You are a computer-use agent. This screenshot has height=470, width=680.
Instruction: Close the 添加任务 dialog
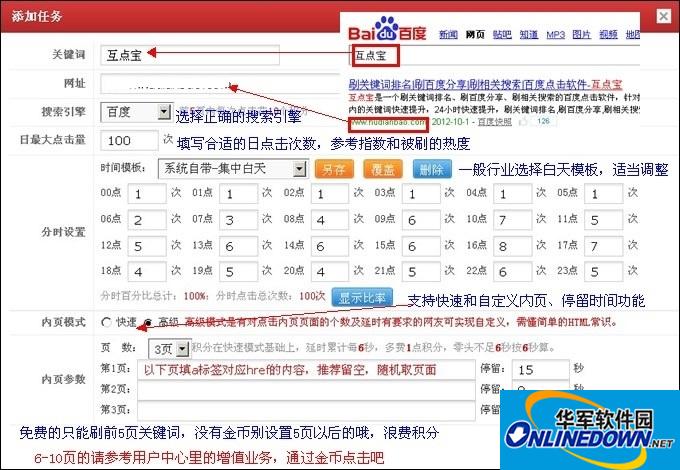pos(664,16)
